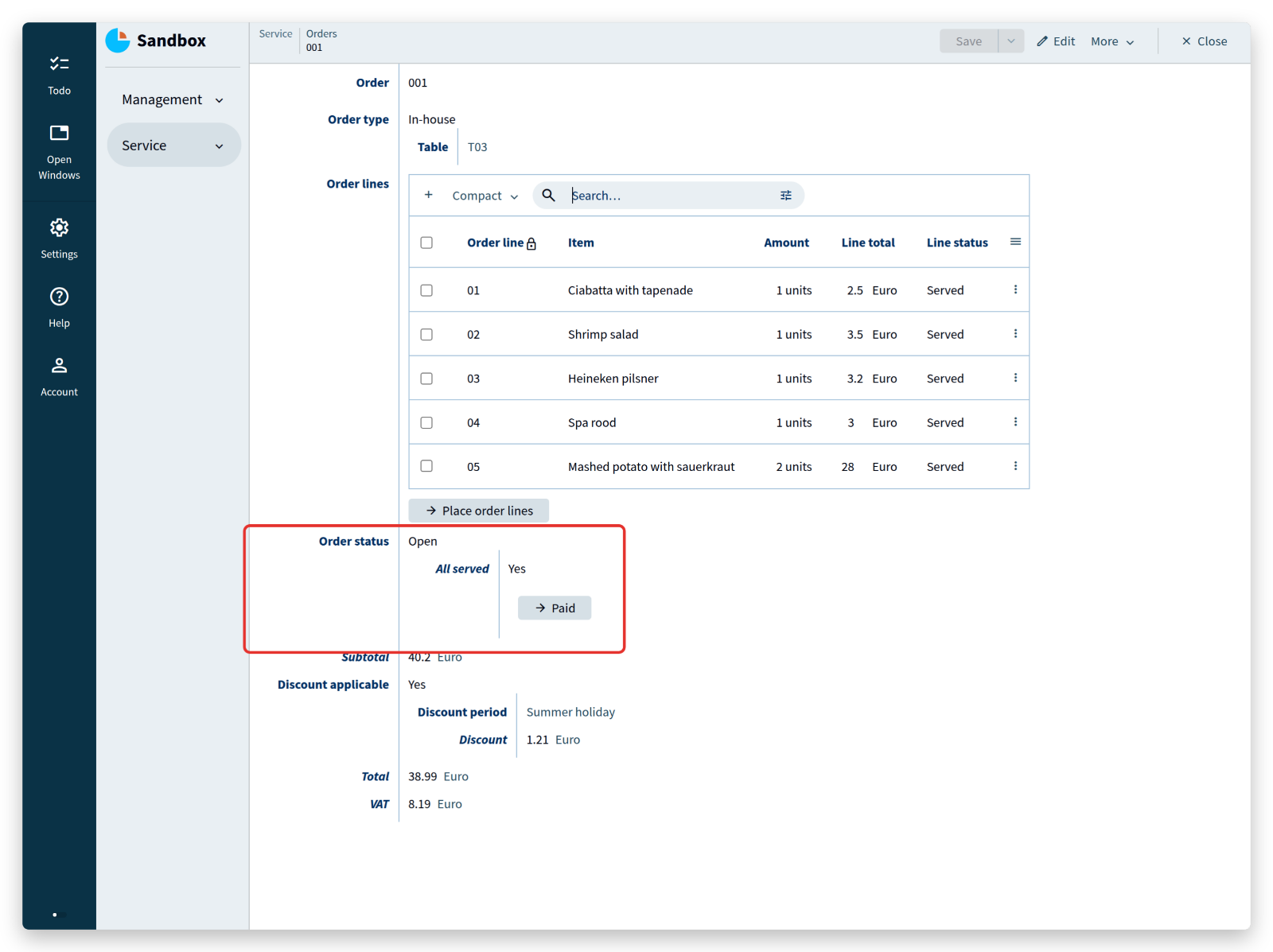The width and height of the screenshot is (1273, 952).
Task: Open row actions for Ciabatta with tapenade
Action: [x=1015, y=289]
